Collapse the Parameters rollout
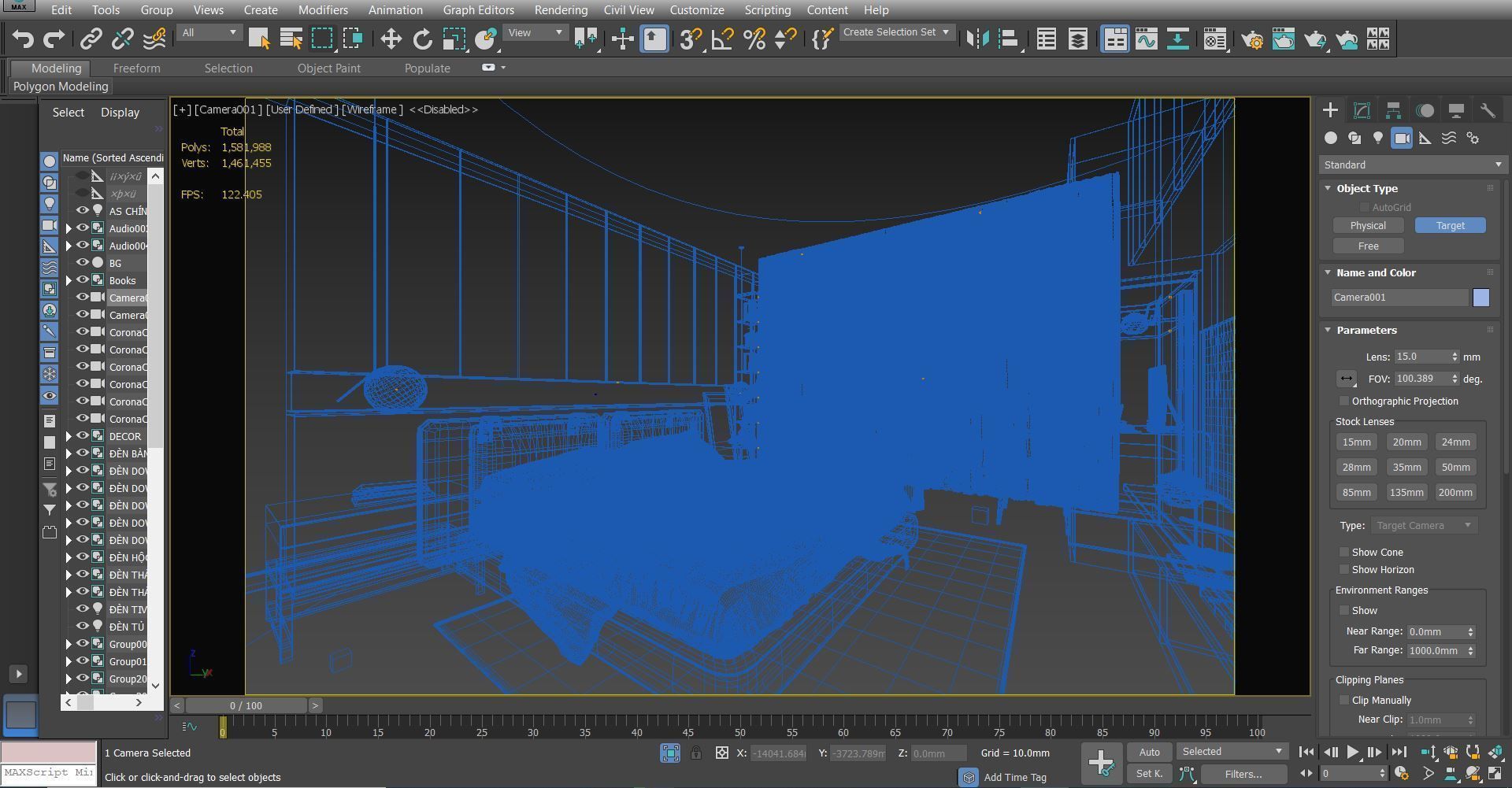 [1328, 330]
